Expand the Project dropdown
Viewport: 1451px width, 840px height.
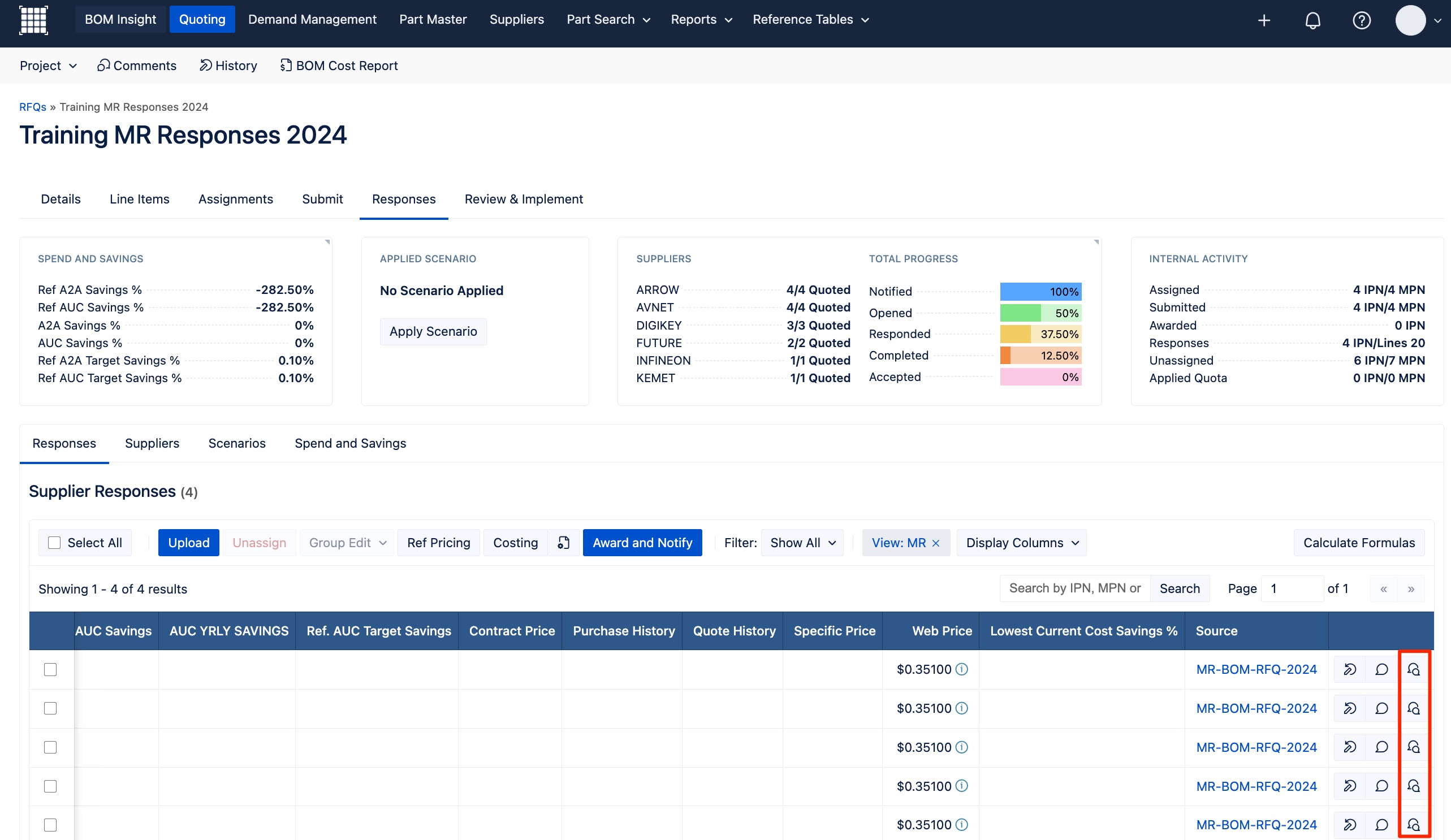point(49,66)
